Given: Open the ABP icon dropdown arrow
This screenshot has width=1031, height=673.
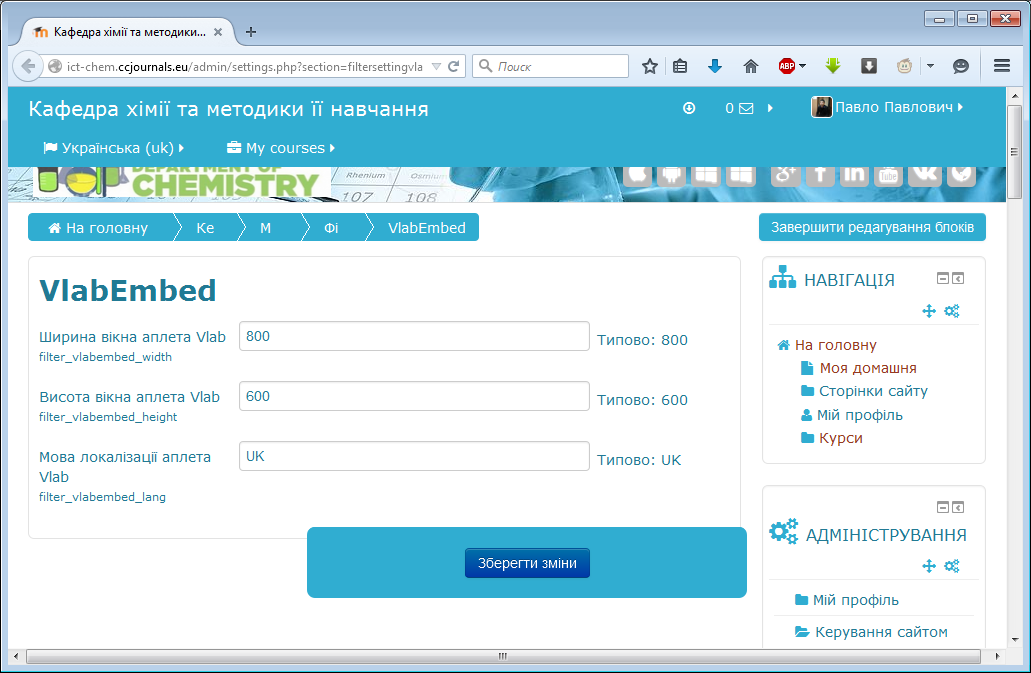Looking at the screenshot, I should (x=802, y=66).
